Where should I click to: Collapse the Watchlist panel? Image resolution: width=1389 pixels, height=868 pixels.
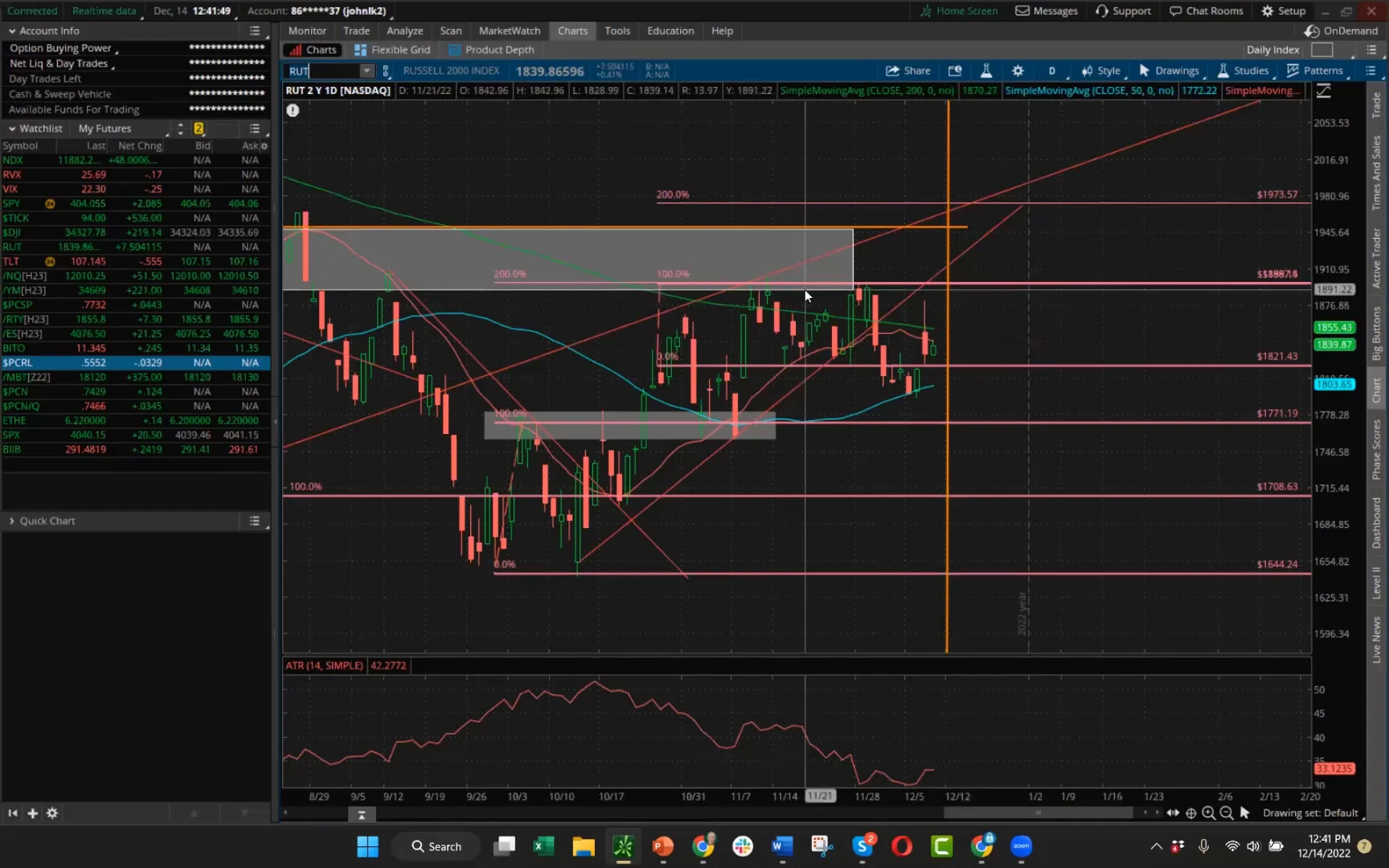[12, 129]
